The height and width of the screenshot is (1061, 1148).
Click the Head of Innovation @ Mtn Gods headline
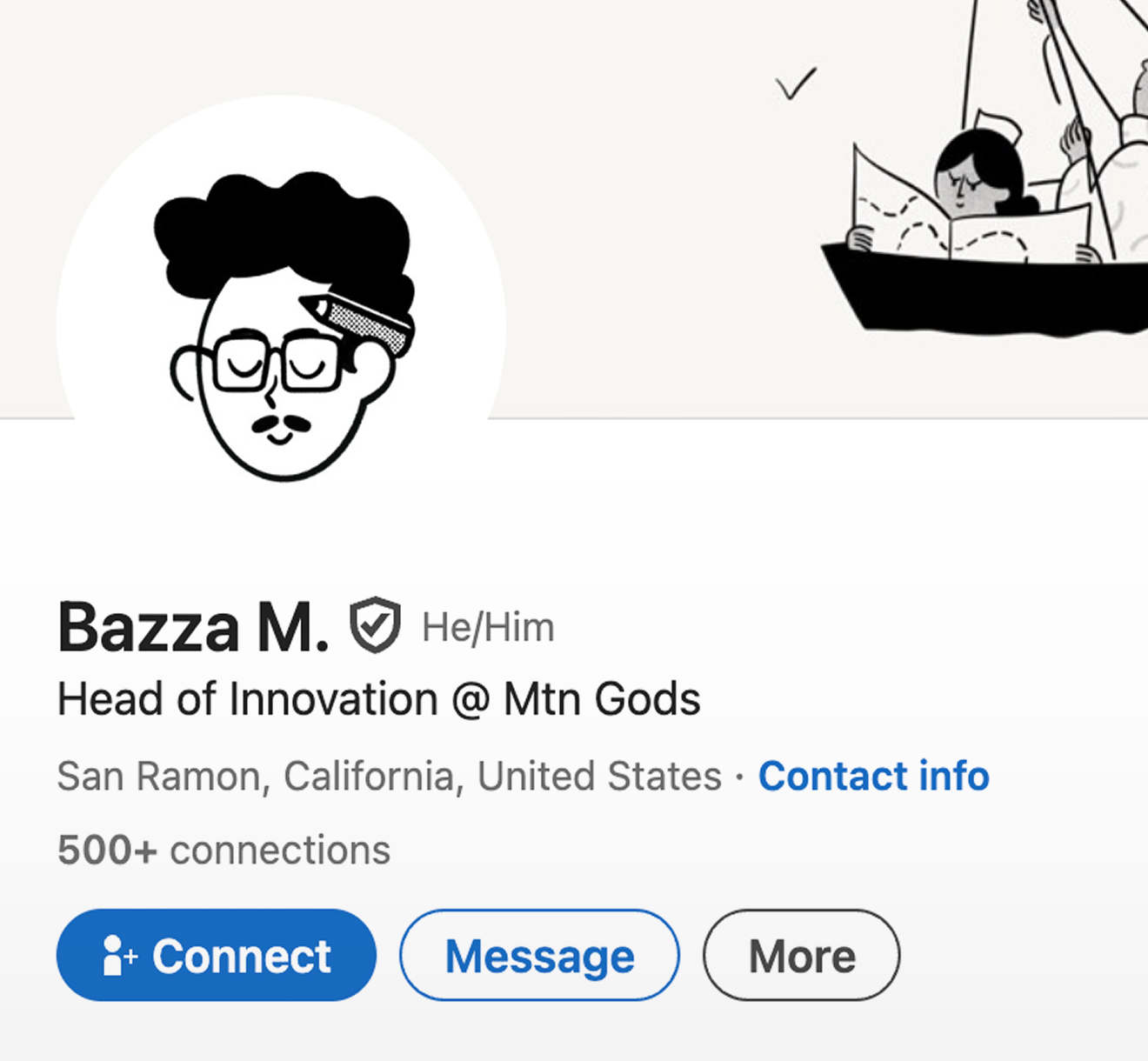coord(378,699)
